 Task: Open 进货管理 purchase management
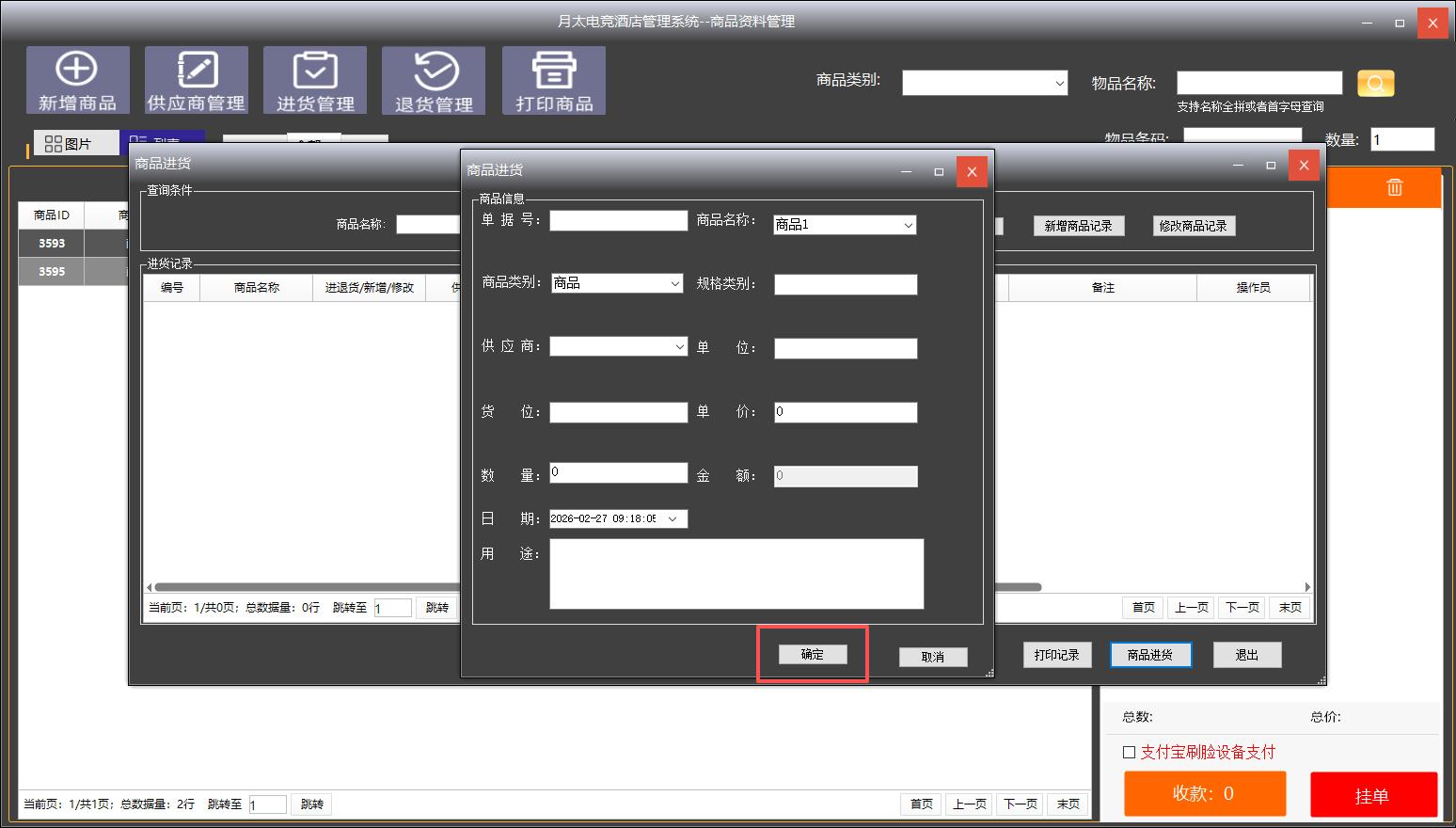315,81
